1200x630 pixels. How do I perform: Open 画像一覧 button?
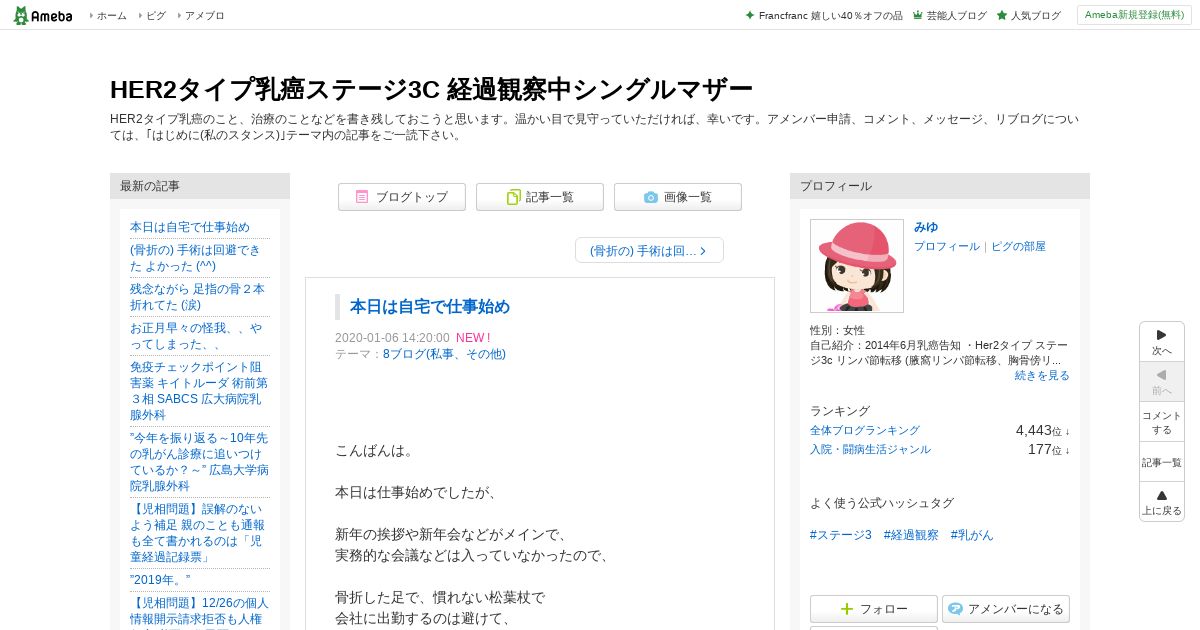click(678, 197)
